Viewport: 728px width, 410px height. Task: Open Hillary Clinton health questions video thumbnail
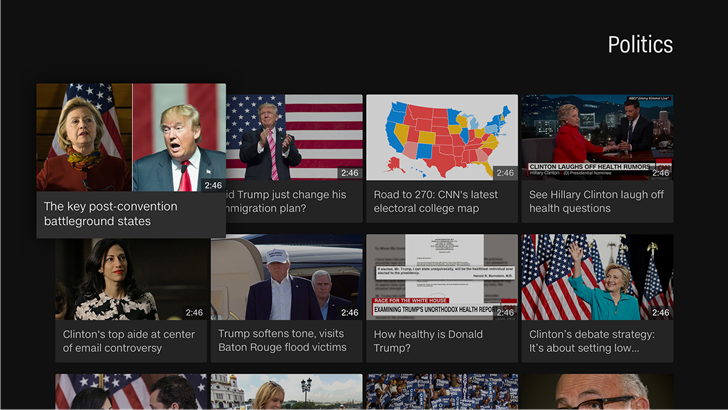point(597,137)
